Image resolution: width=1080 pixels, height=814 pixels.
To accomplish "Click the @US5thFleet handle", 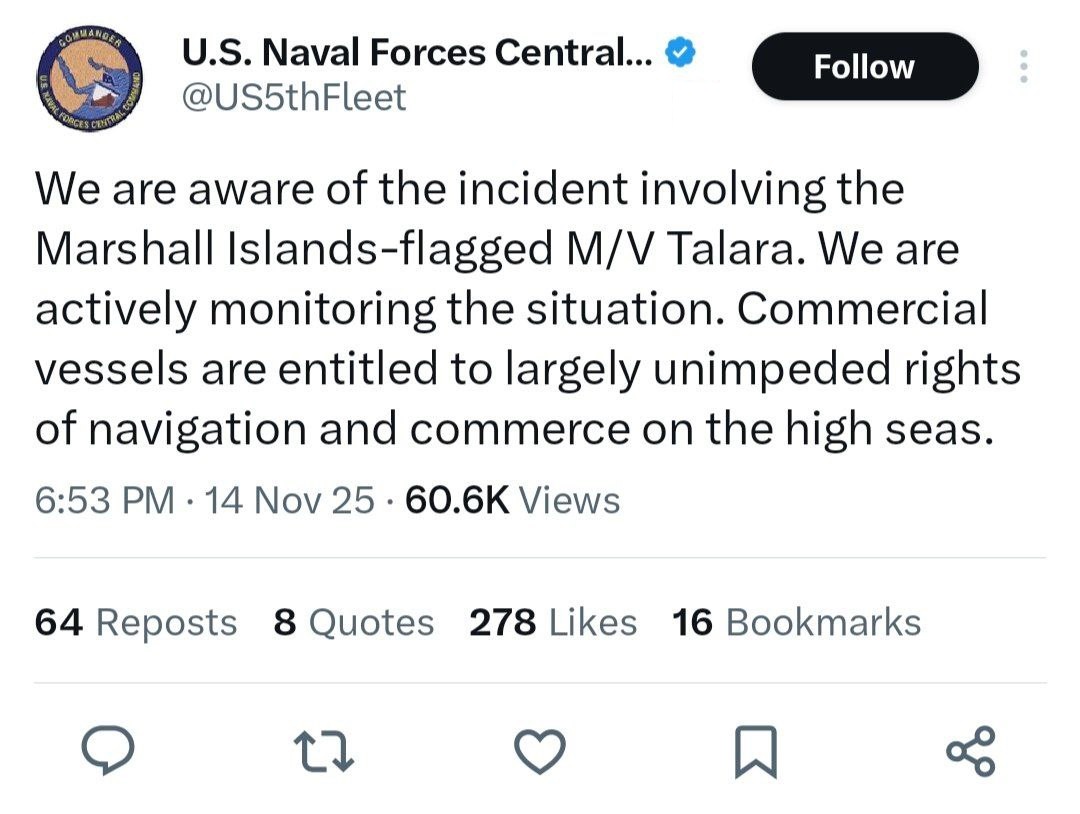I will pos(294,97).
